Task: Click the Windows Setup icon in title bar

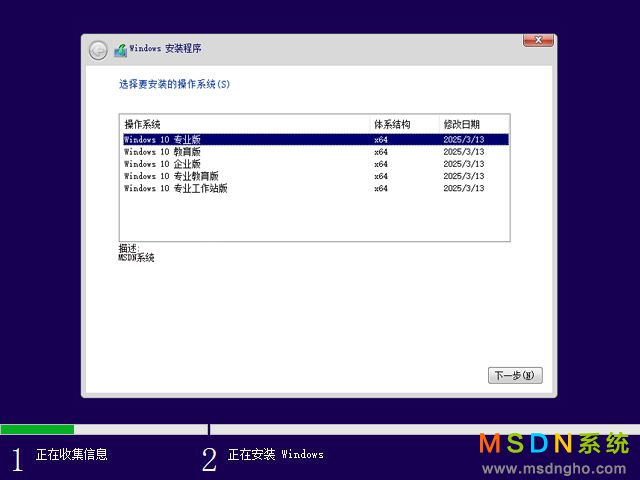Action: click(x=120, y=50)
